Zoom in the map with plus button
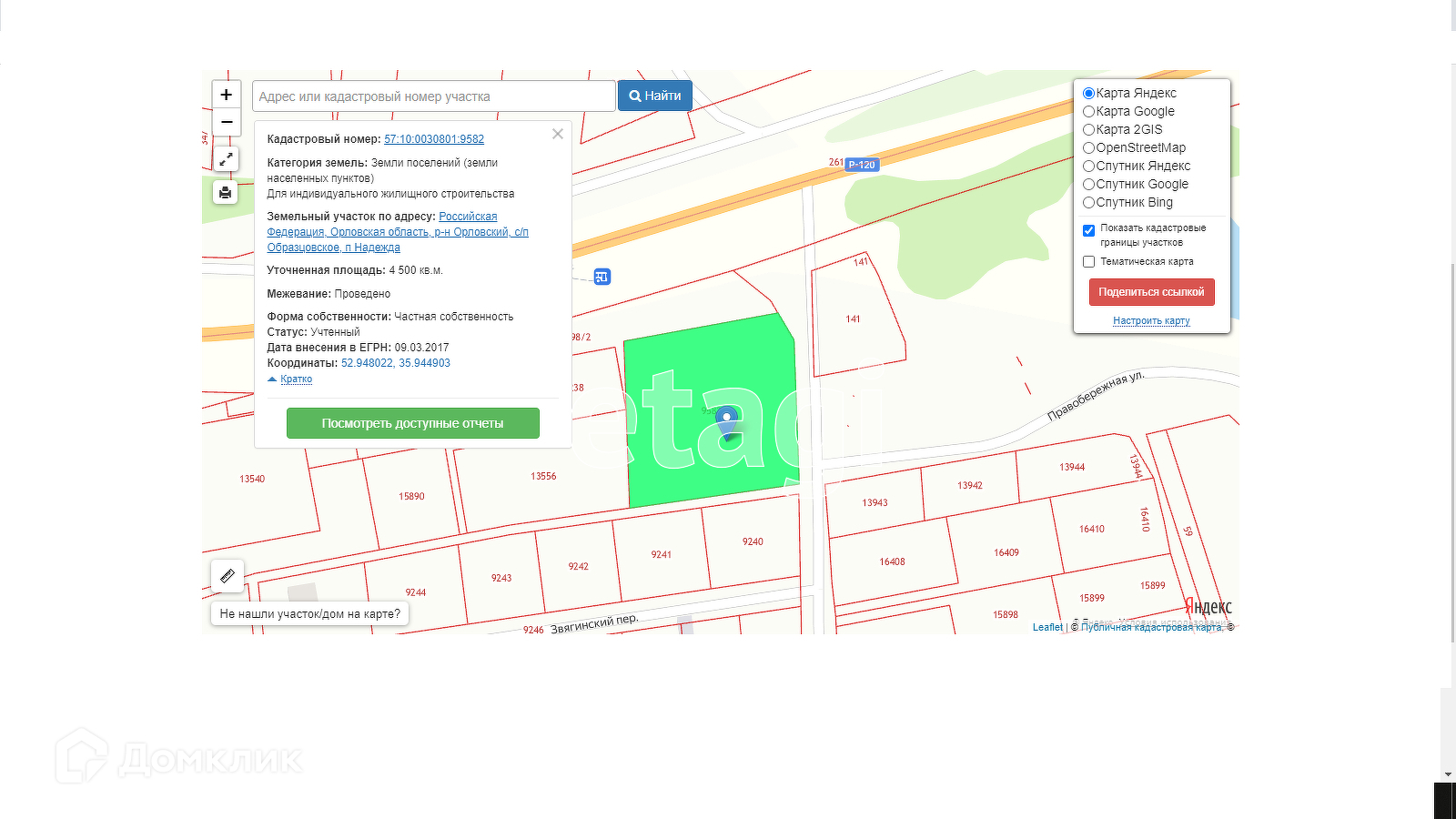The height and width of the screenshot is (819, 1456). tap(226, 95)
